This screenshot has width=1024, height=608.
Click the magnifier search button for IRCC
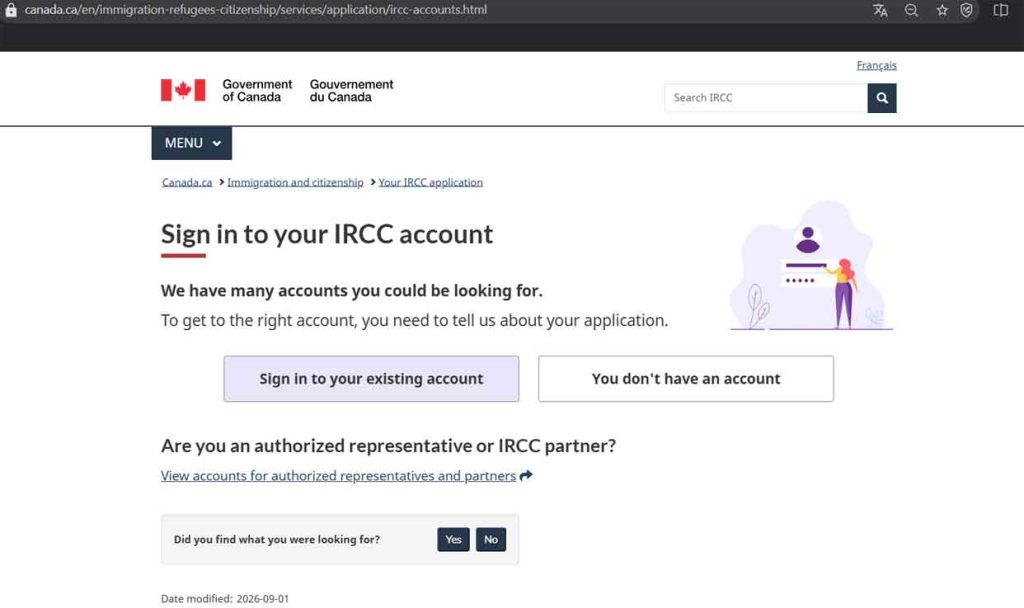pyautogui.click(x=882, y=98)
